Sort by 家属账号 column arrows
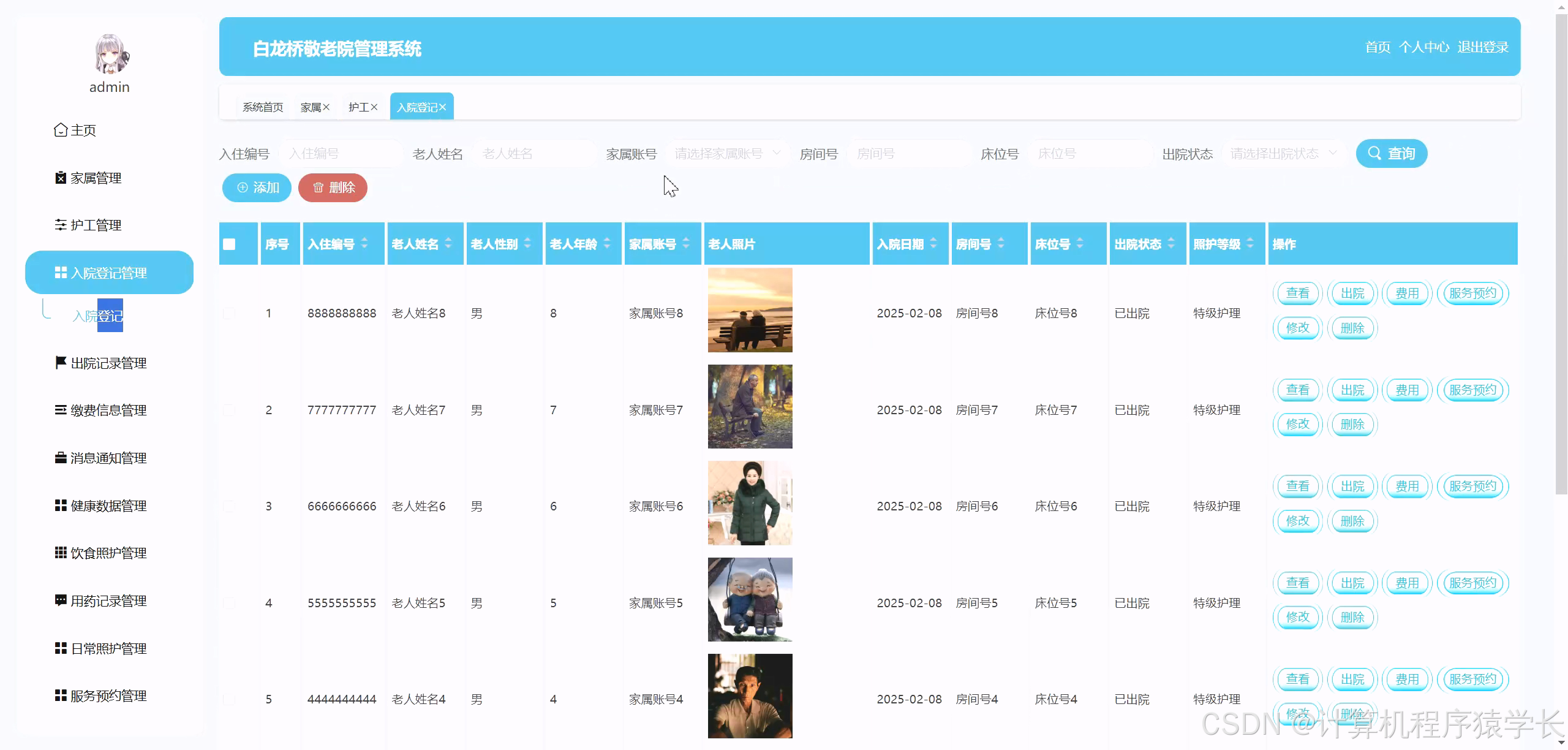Screen dimensions: 1568x750 (x=686, y=243)
